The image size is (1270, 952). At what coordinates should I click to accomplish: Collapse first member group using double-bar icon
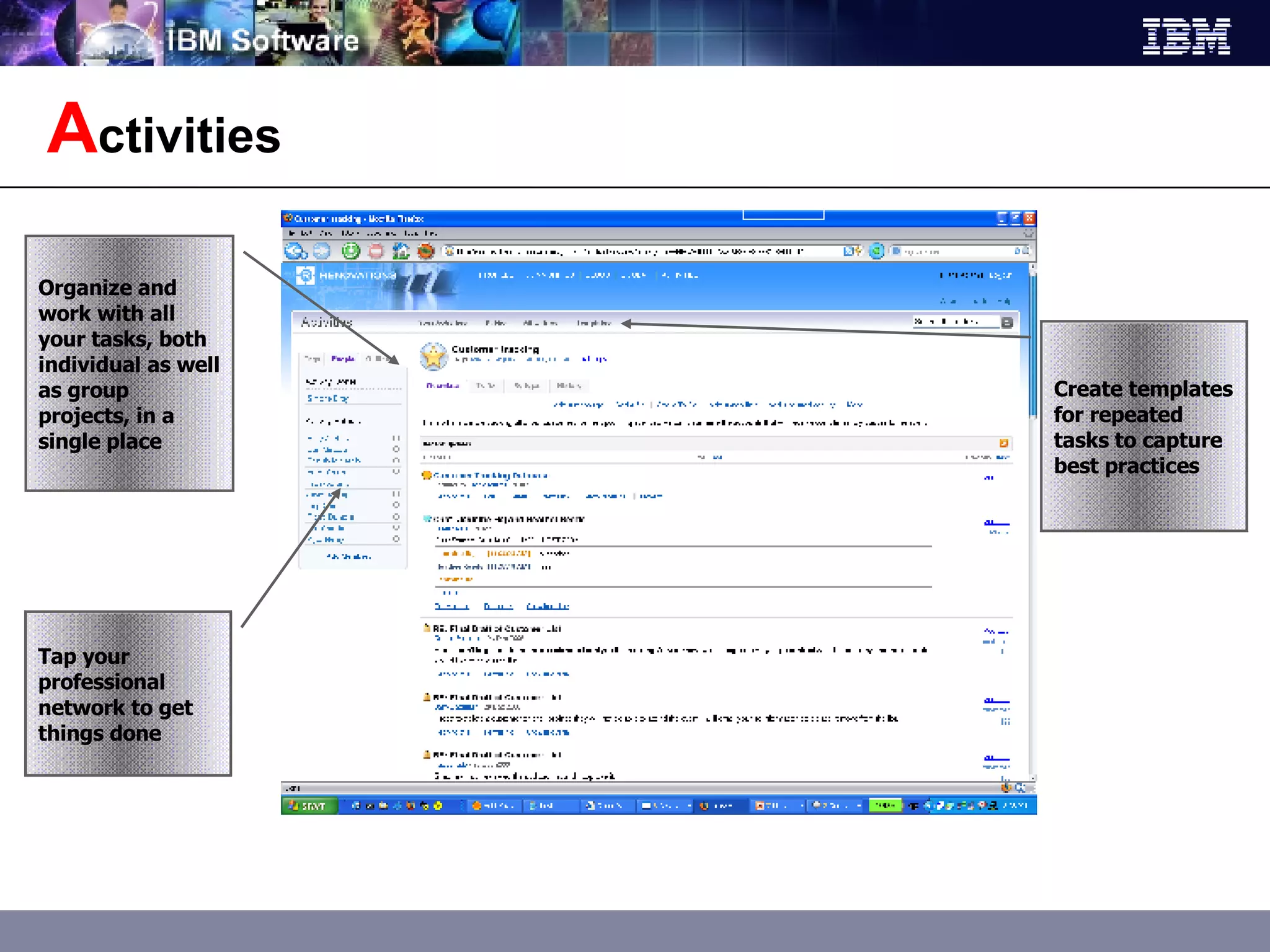[396, 438]
